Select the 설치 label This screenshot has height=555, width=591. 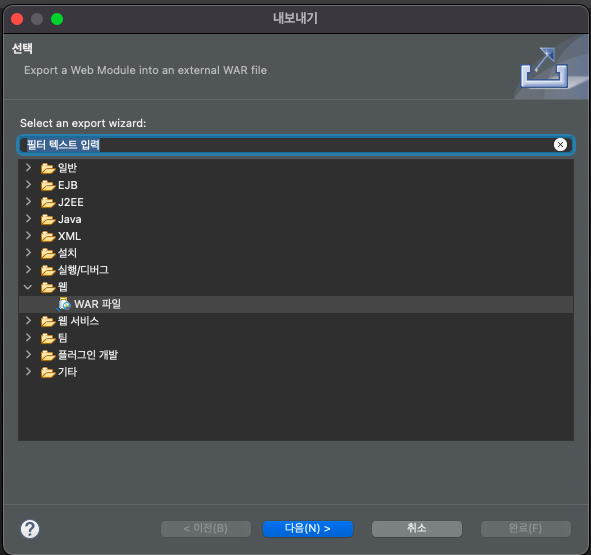(x=67, y=253)
